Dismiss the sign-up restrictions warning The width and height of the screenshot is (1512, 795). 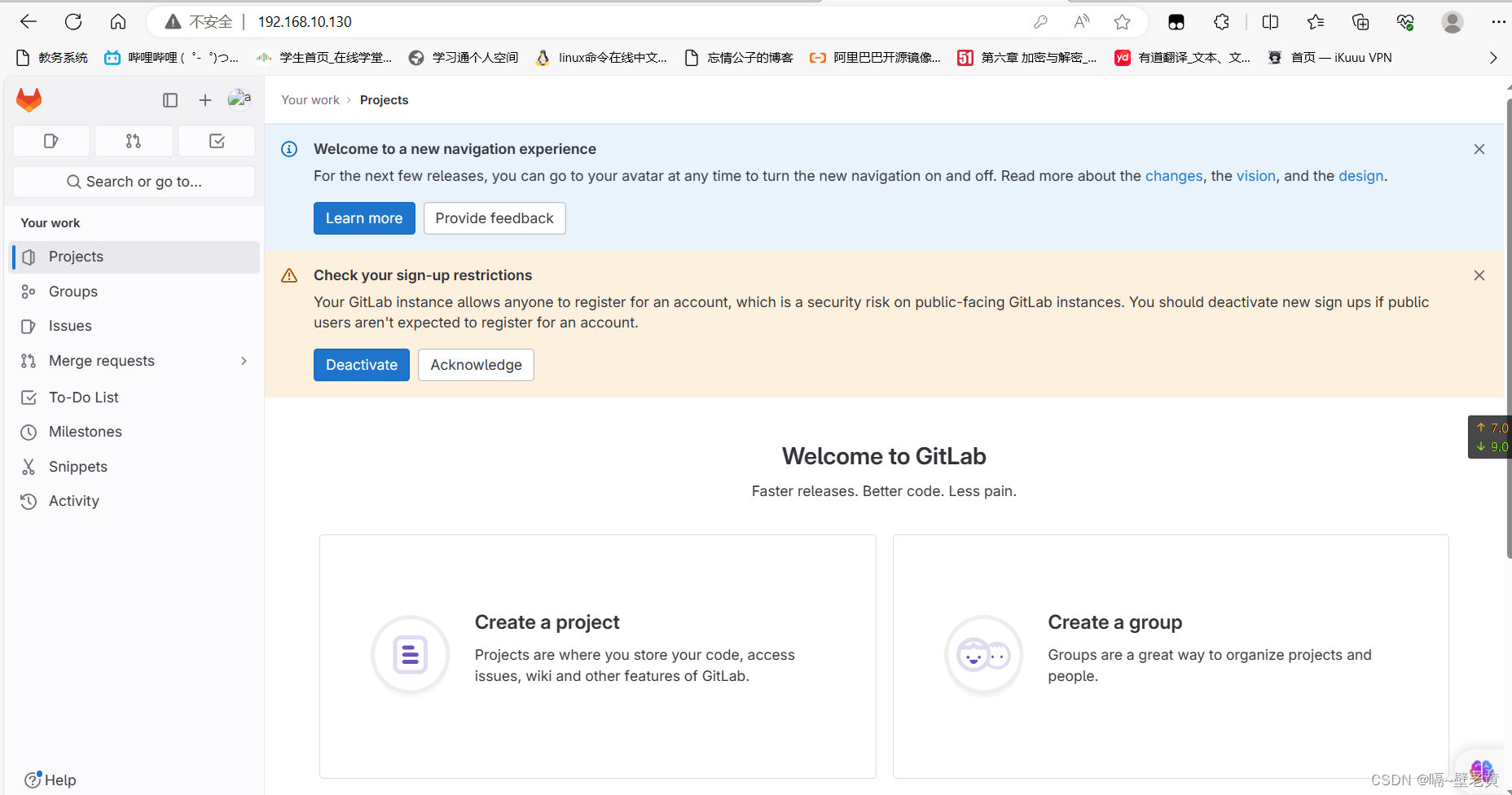coord(1479,275)
